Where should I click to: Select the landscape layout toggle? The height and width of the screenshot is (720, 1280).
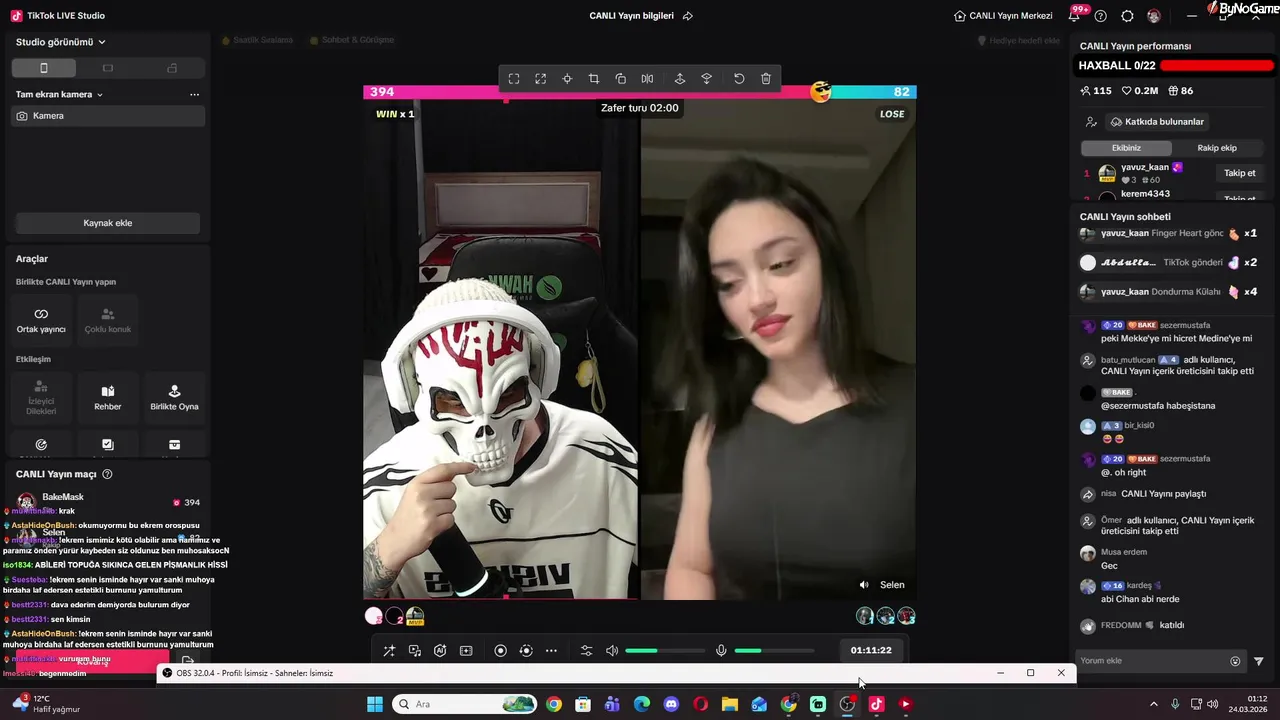coord(108,68)
